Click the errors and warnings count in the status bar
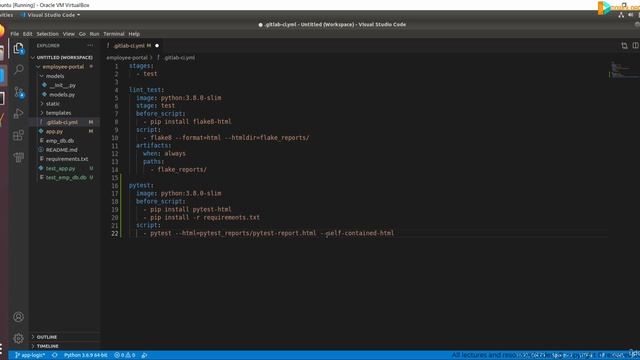 pos(124,355)
